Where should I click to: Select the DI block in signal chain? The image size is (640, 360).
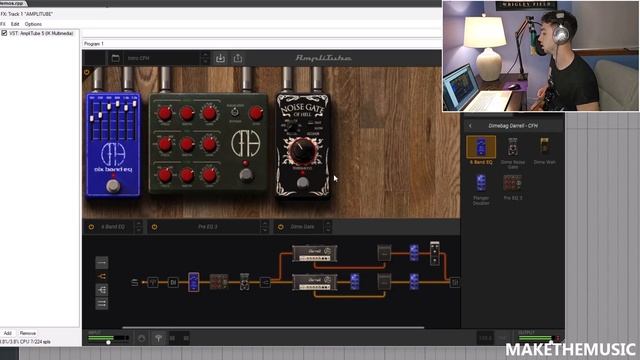coord(173,282)
